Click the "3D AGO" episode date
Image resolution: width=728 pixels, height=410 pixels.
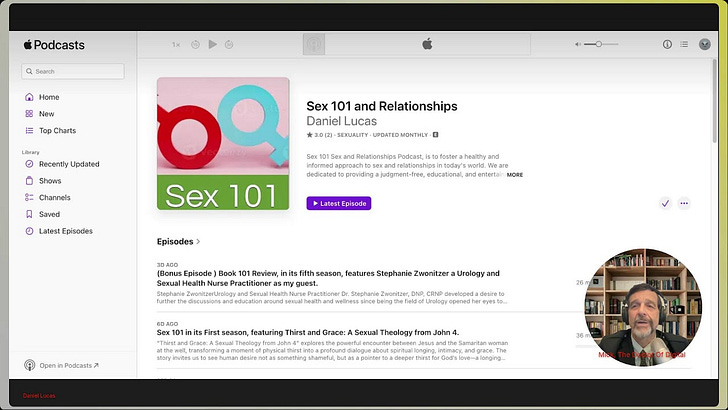pos(167,265)
